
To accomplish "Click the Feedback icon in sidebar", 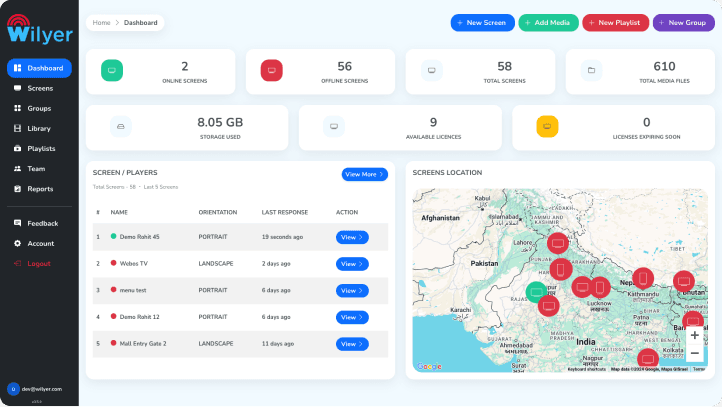I will coord(17,223).
